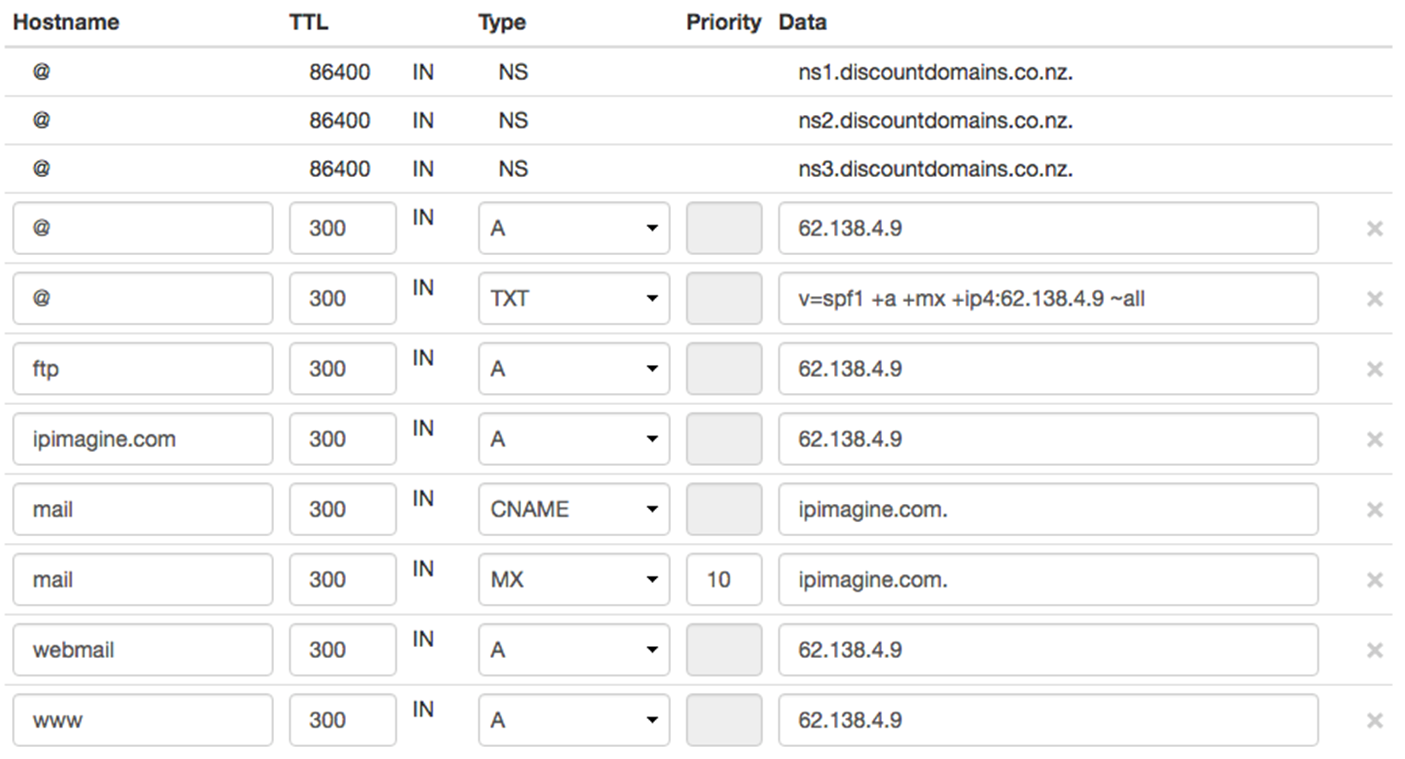Viewport: 1405px width, 759px height.
Task: Click the MX priority field showing 10
Action: point(723,579)
